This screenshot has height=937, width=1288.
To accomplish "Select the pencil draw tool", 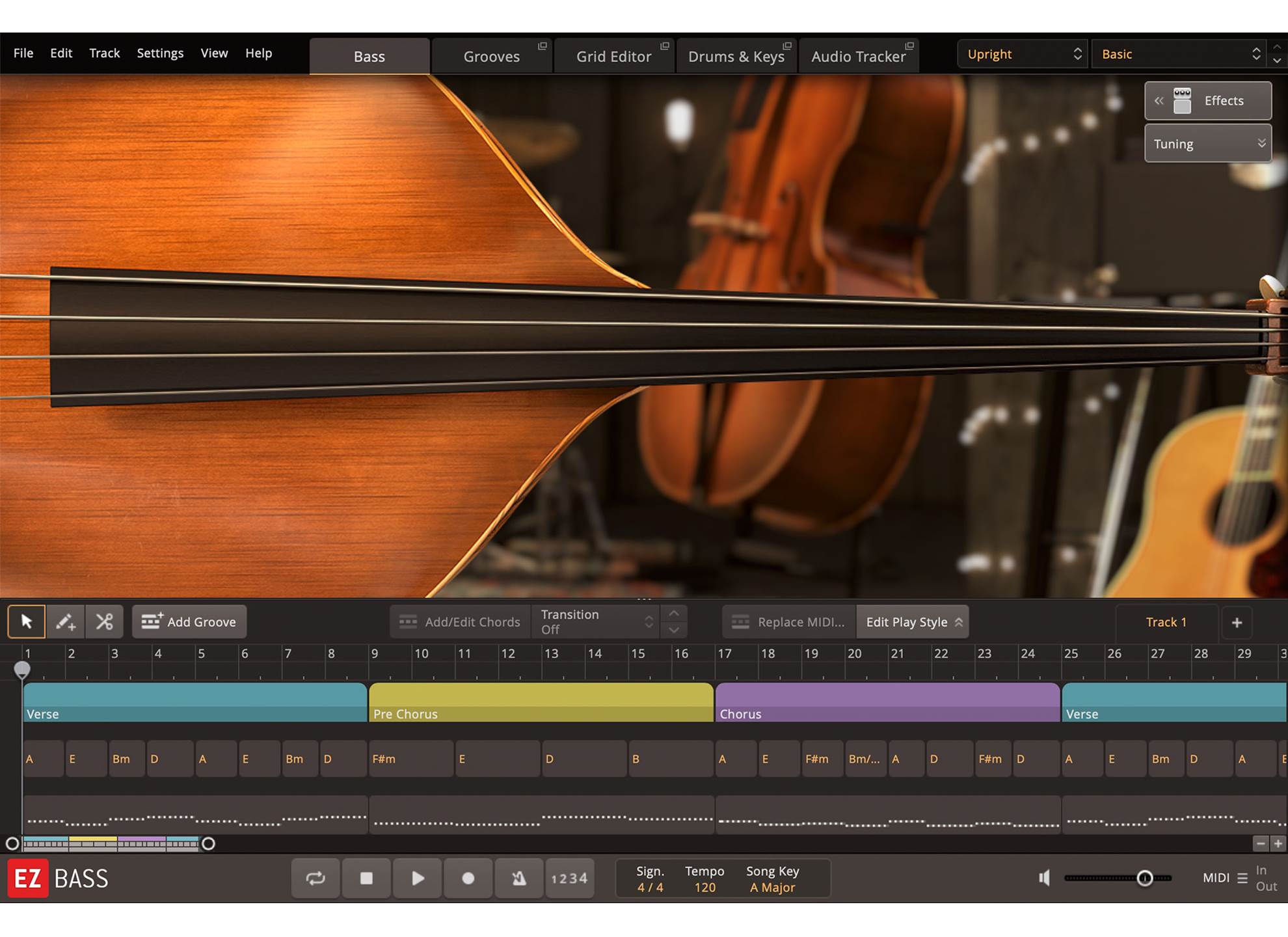I will click(x=65, y=621).
